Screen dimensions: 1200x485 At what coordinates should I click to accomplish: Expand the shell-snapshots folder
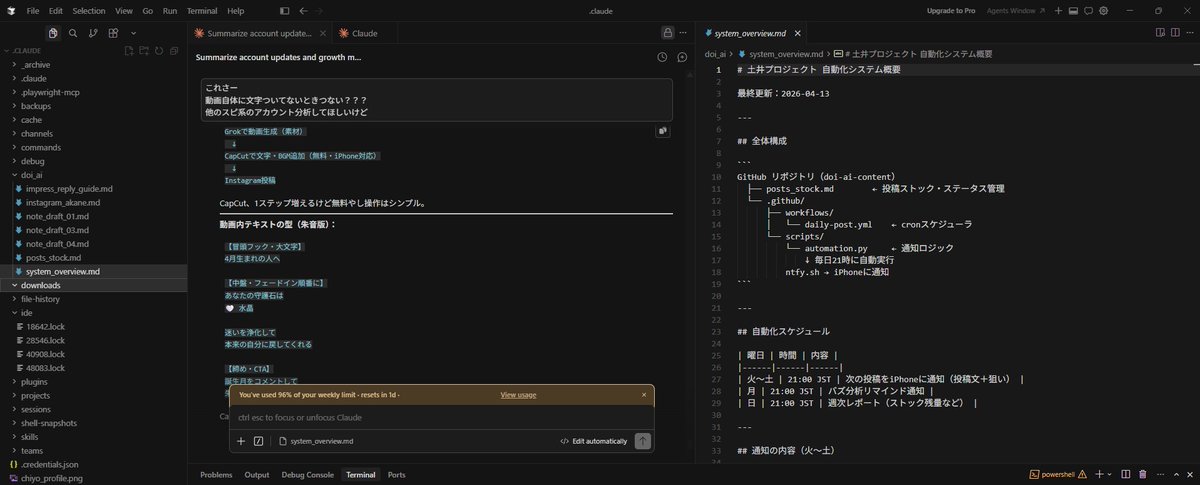(x=94, y=423)
